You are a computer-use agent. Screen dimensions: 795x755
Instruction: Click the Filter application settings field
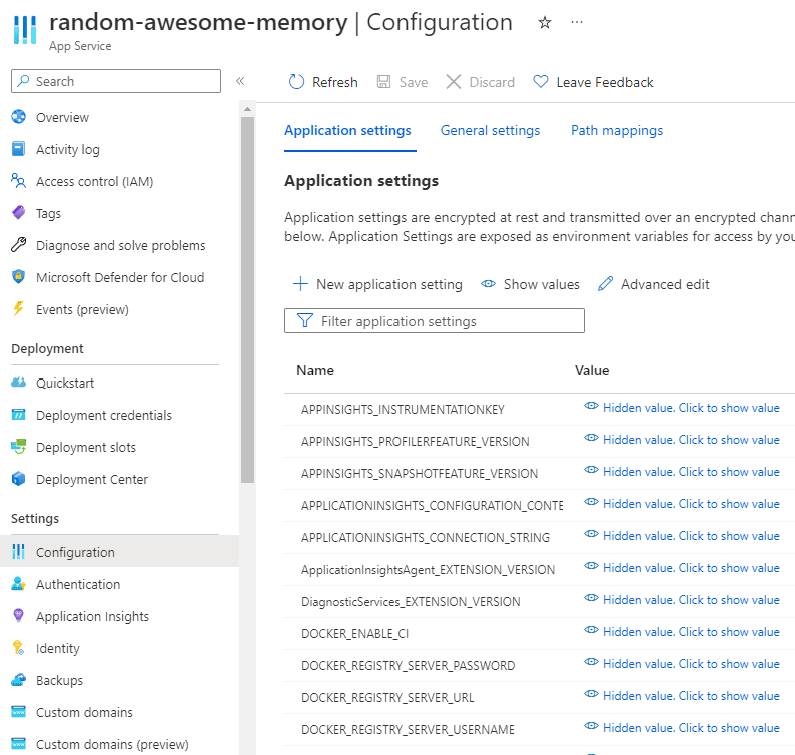coord(434,320)
